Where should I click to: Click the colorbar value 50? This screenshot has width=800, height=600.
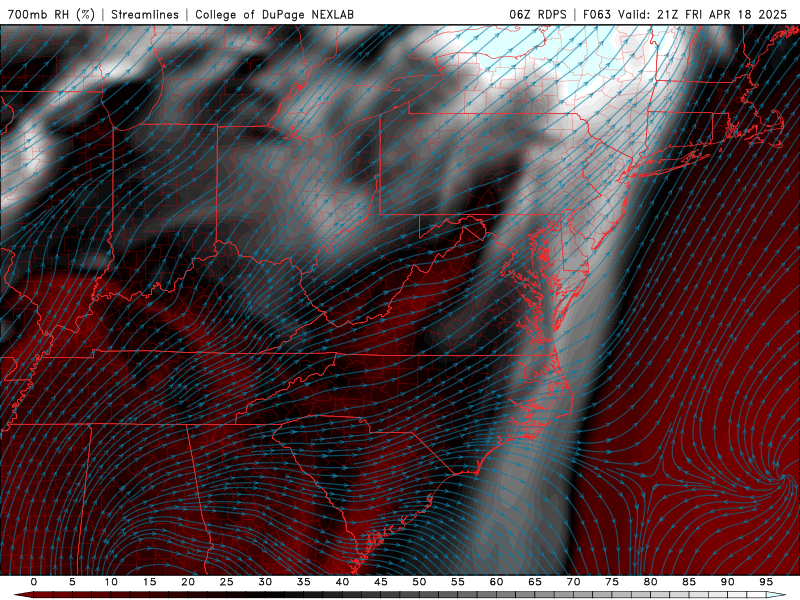point(419,582)
